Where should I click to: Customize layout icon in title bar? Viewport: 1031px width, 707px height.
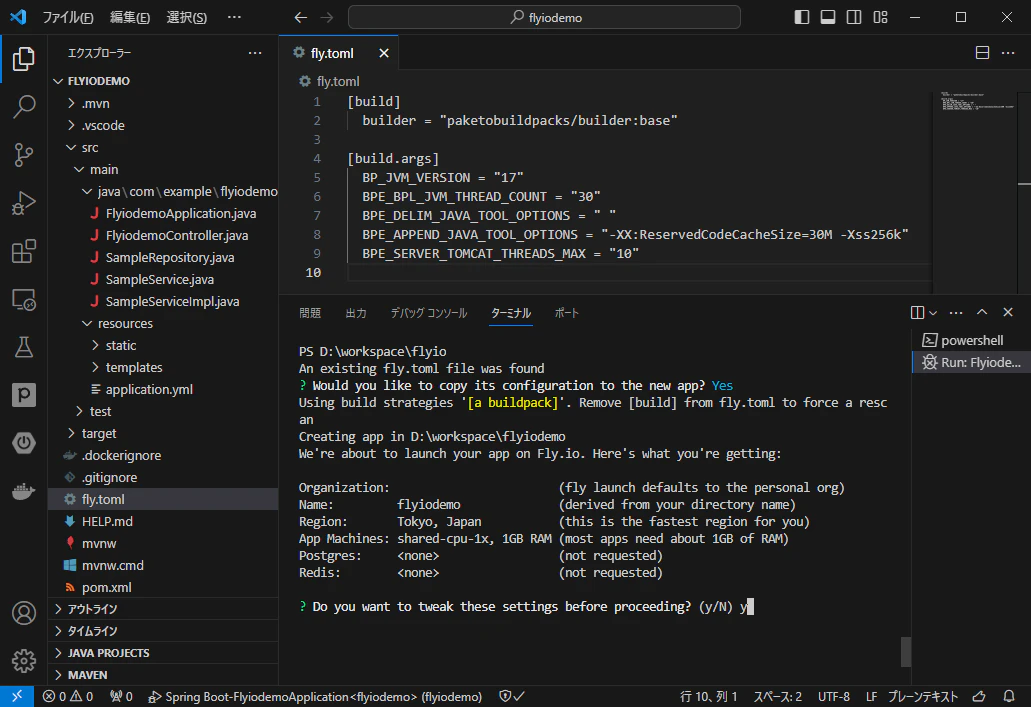coord(880,17)
